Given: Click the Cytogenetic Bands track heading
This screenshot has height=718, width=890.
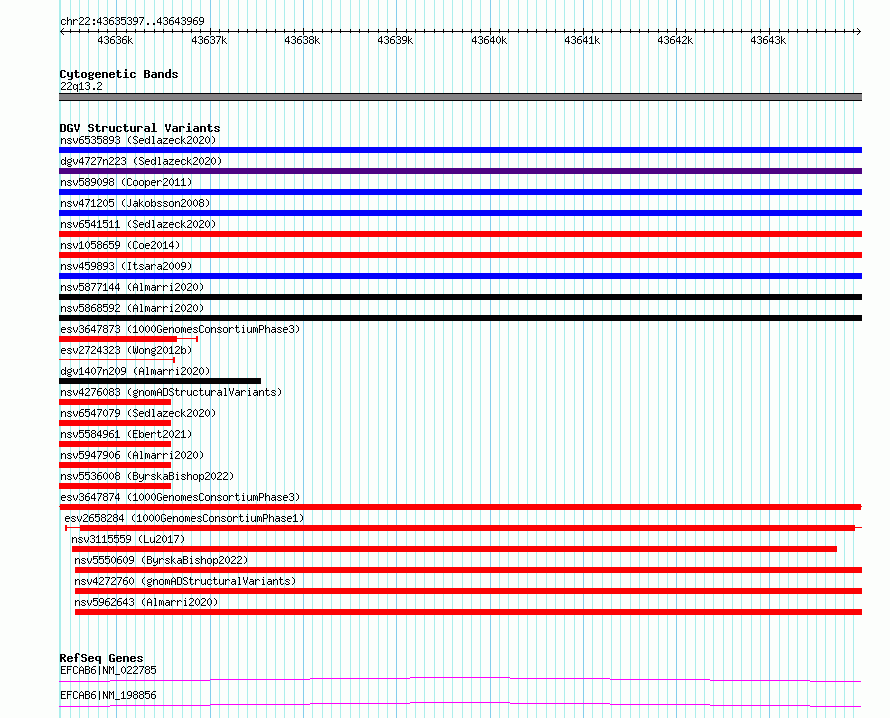Looking at the screenshot, I should pyautogui.click(x=119, y=74).
